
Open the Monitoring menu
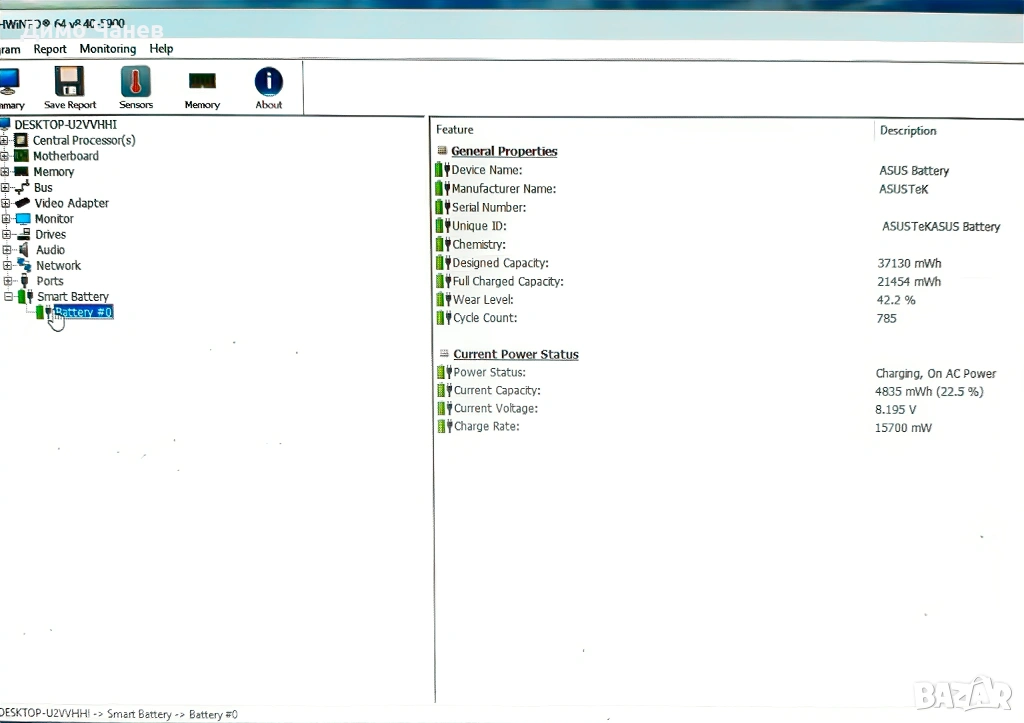107,49
